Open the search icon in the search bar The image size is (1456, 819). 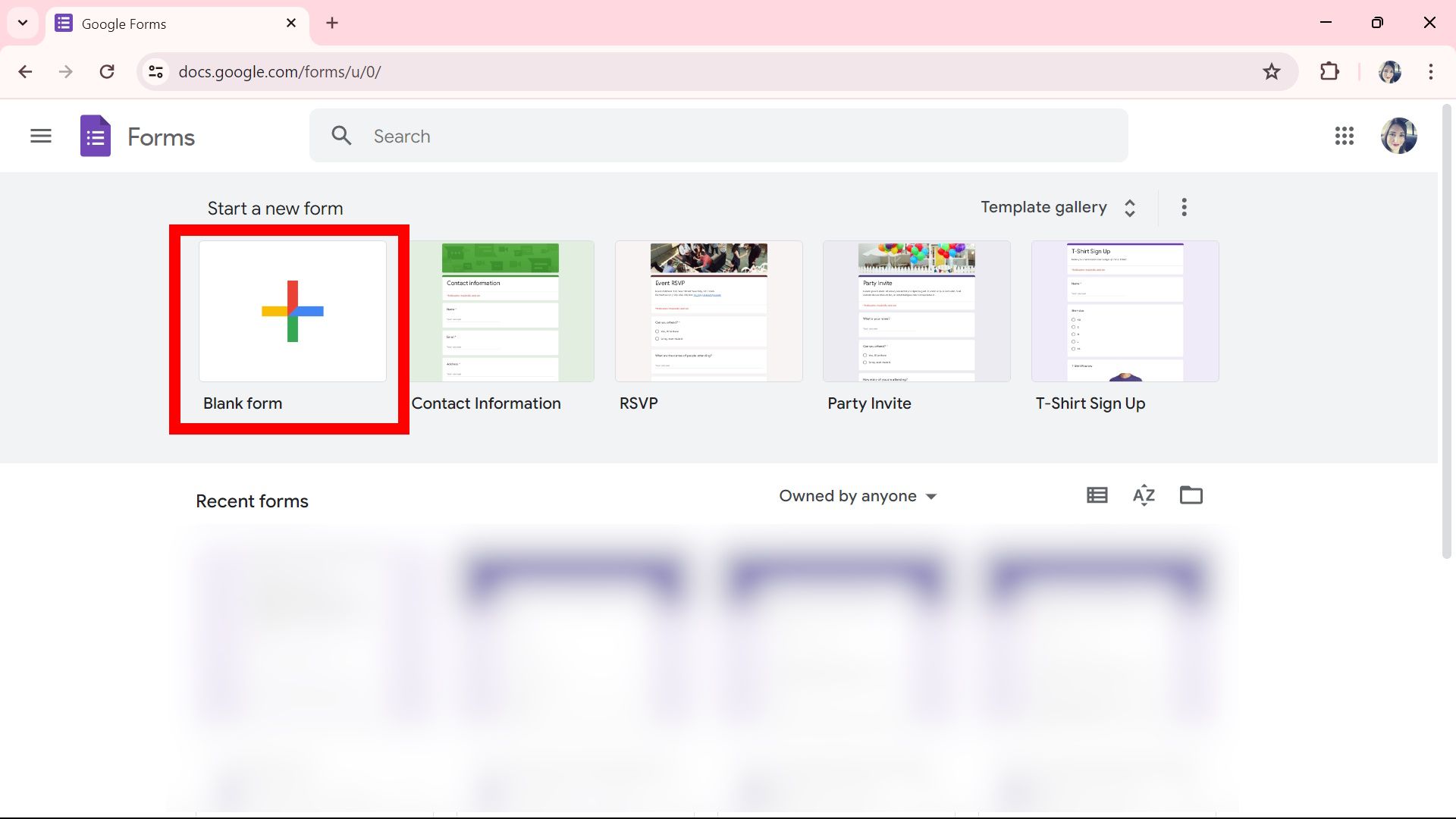341,135
